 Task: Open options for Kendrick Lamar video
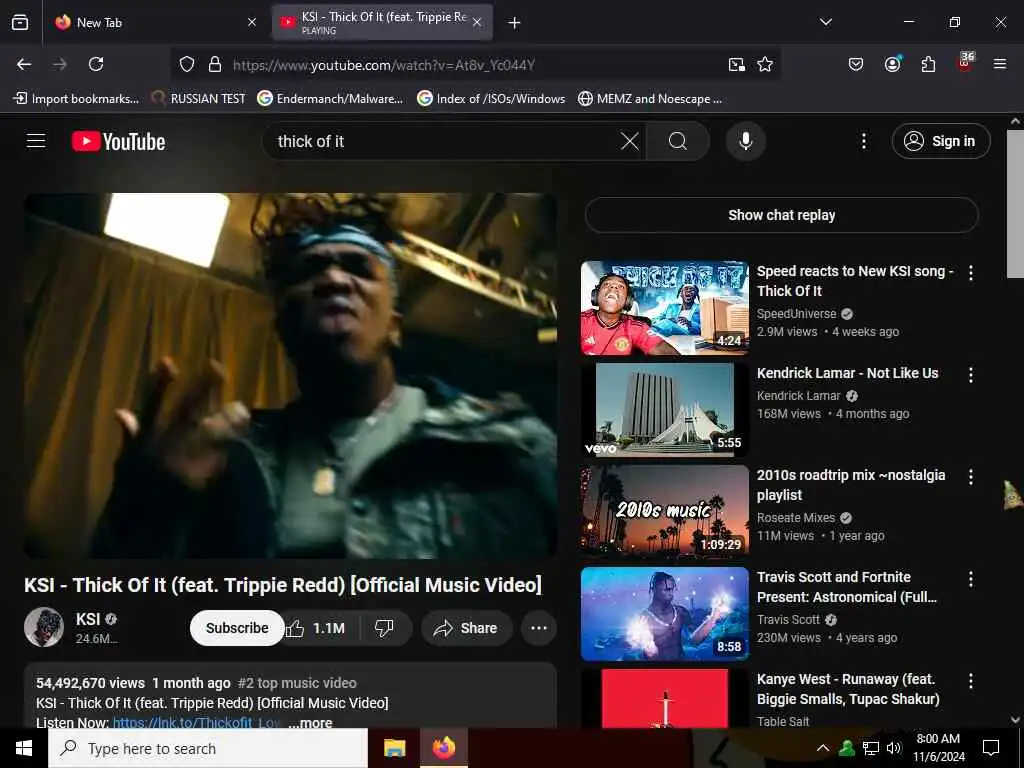971,375
